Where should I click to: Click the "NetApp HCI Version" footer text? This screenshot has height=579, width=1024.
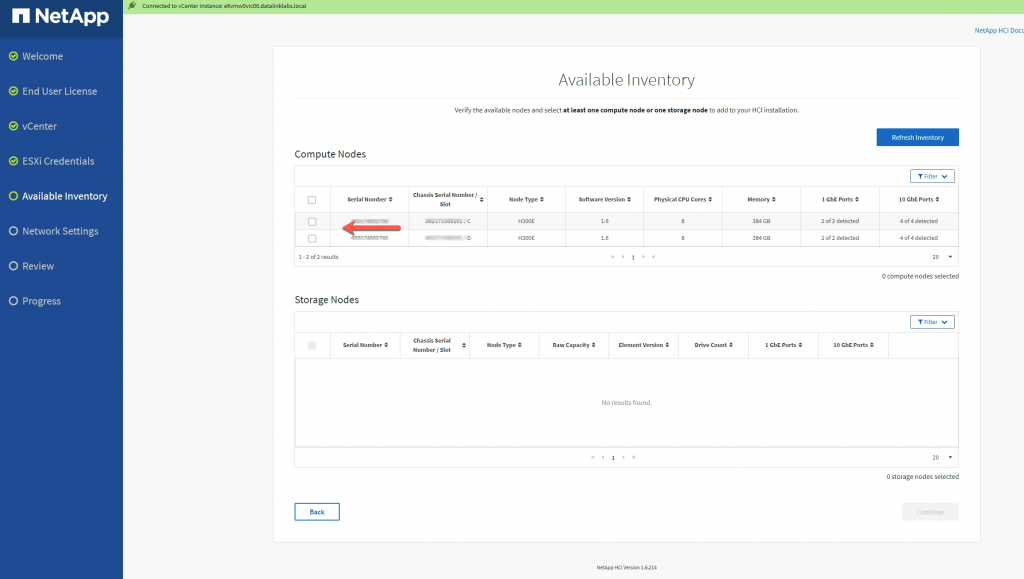(x=626, y=568)
